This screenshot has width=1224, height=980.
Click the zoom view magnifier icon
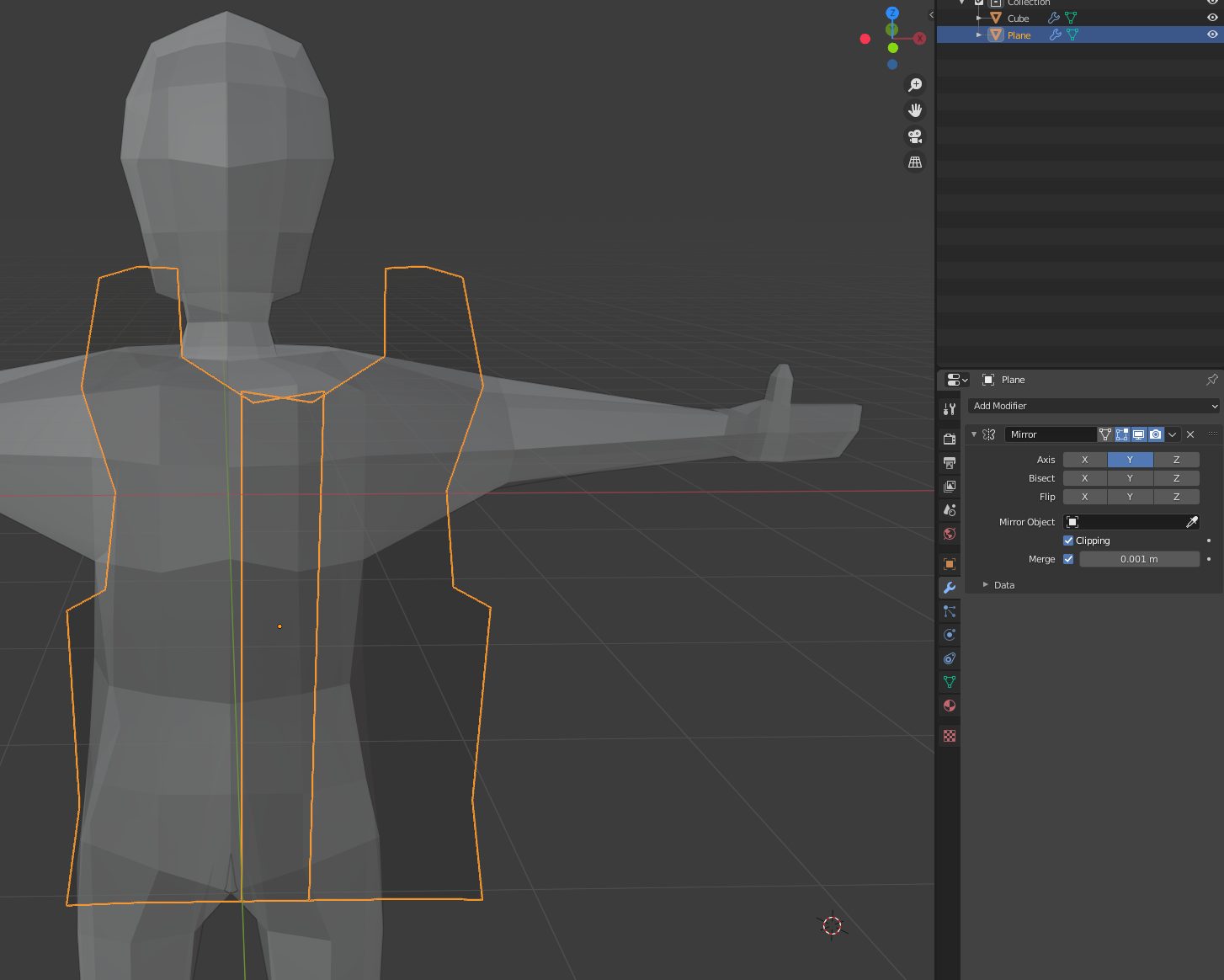tap(915, 85)
